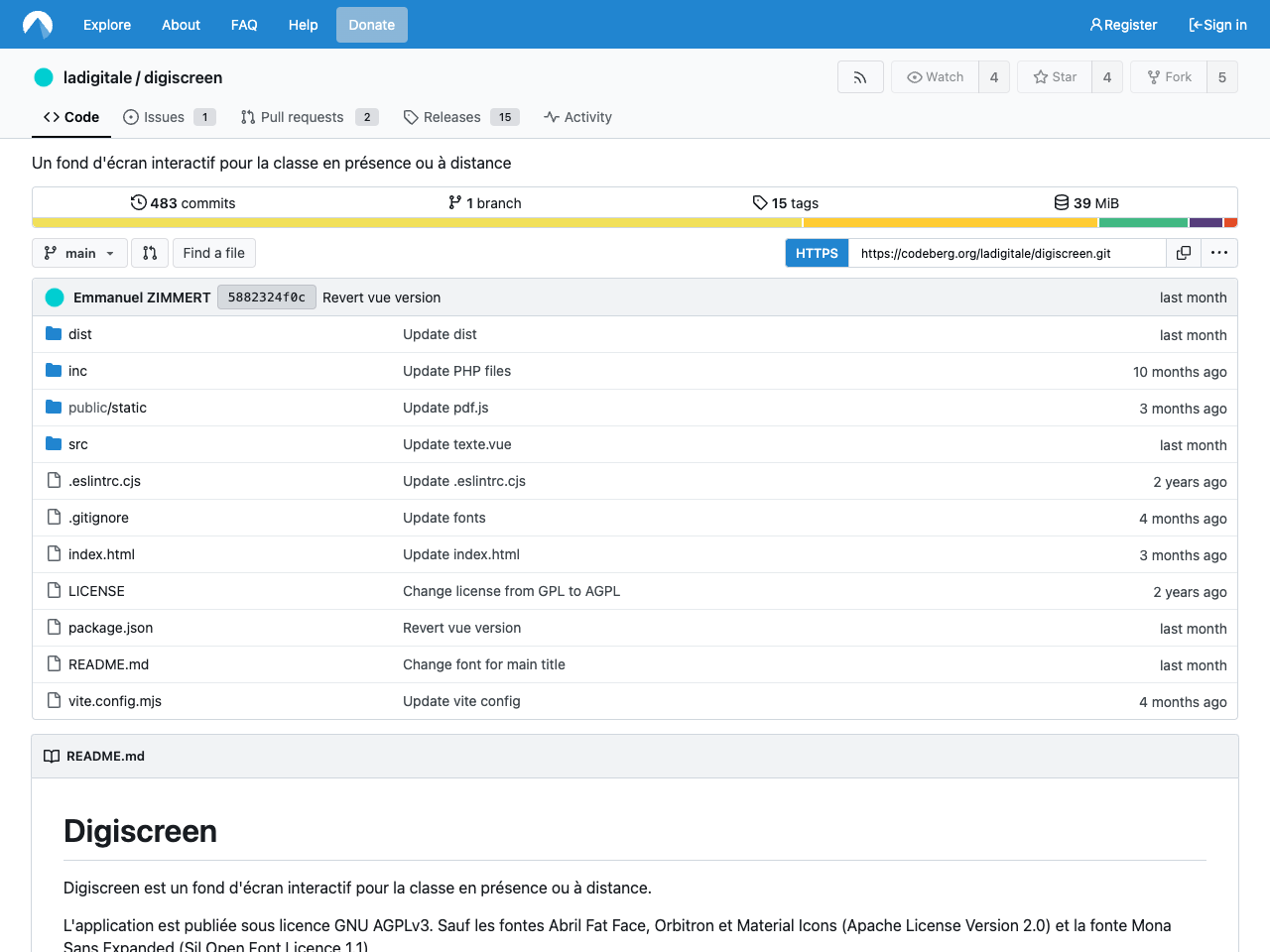The width and height of the screenshot is (1270, 952).
Task: Open Explore in the top navigation
Action: pyautogui.click(x=107, y=25)
